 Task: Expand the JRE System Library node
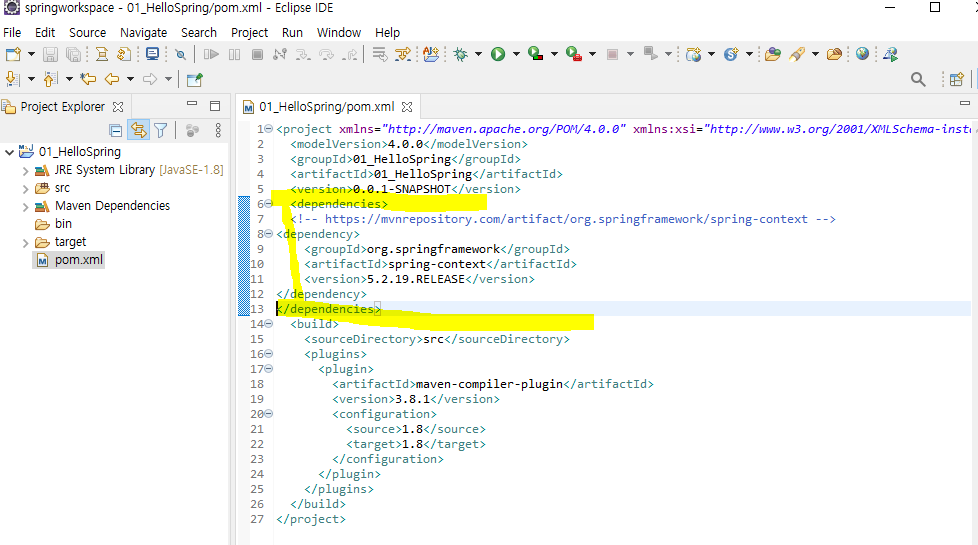point(26,170)
